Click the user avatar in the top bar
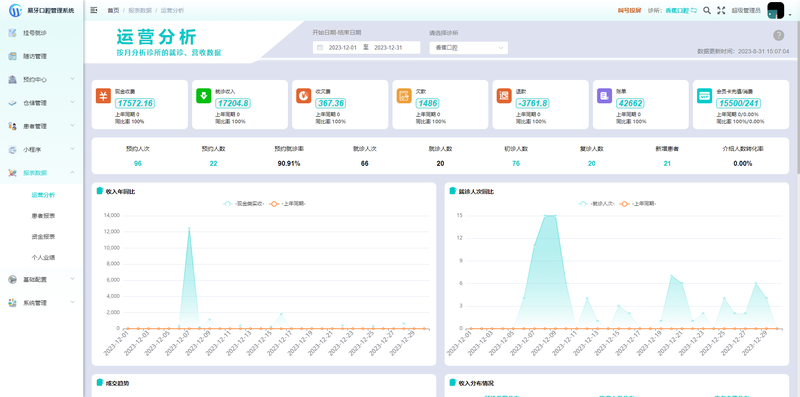 [x=776, y=10]
